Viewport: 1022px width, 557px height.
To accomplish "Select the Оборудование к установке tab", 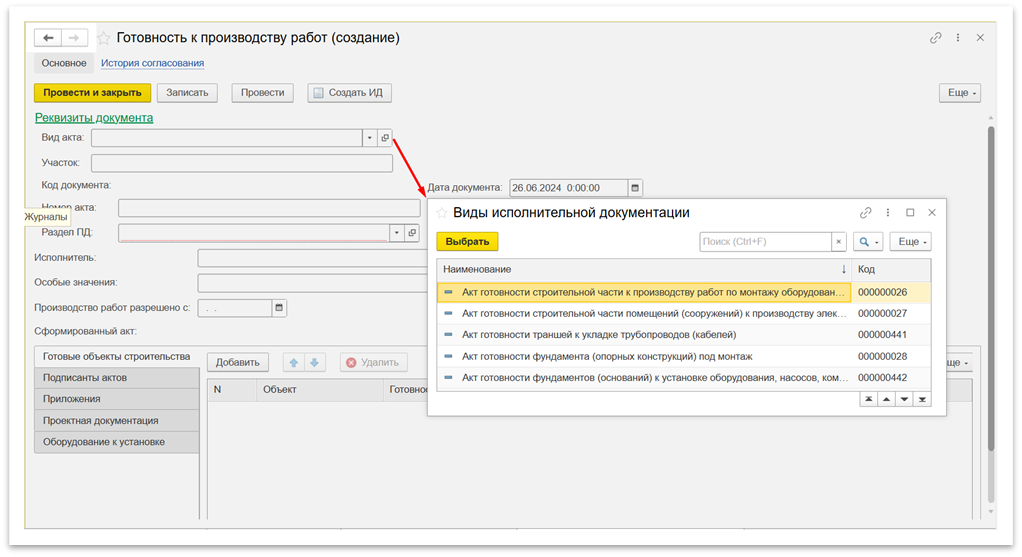I will 104,442.
